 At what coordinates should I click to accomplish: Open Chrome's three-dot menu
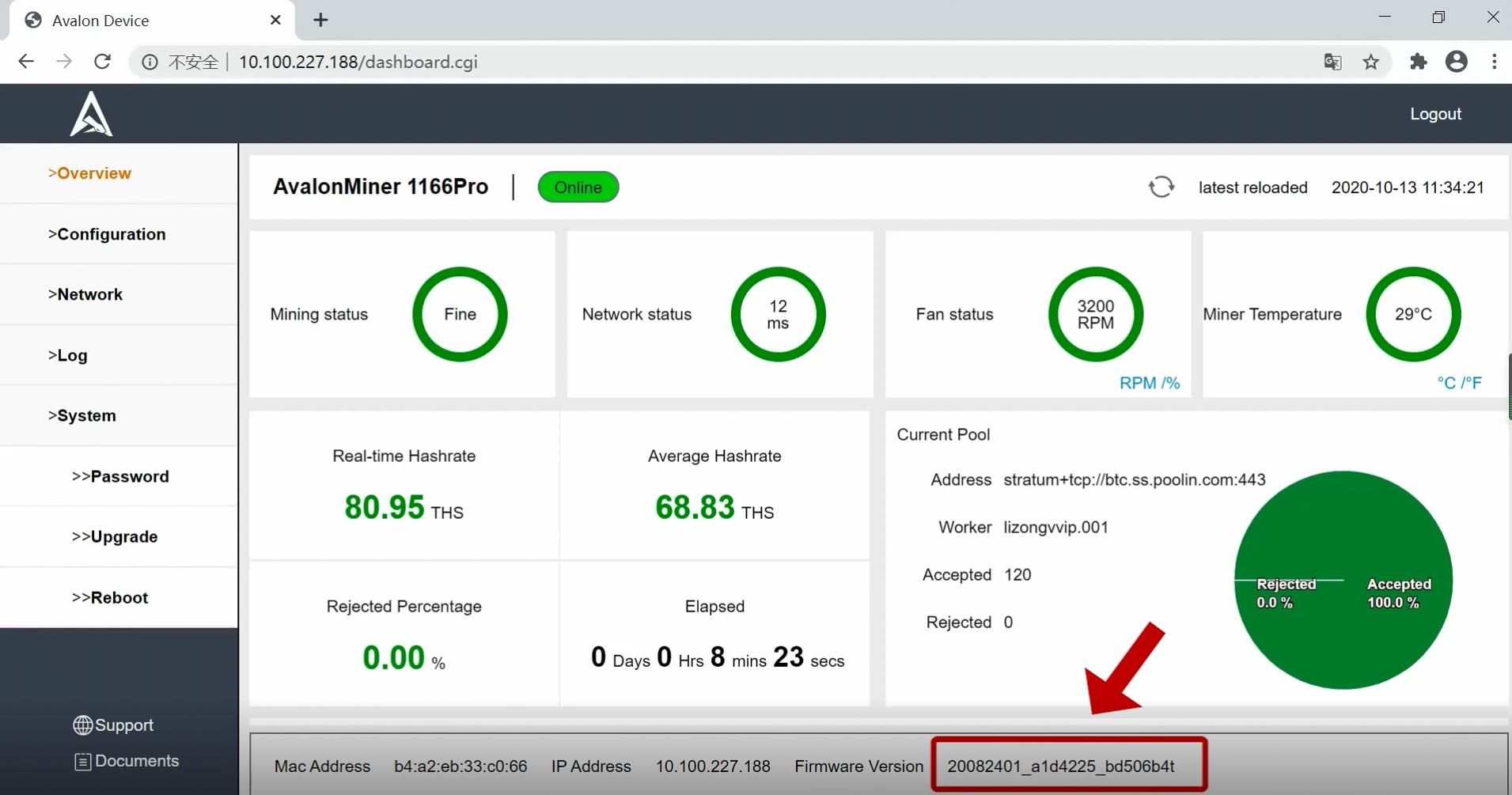tap(1494, 62)
